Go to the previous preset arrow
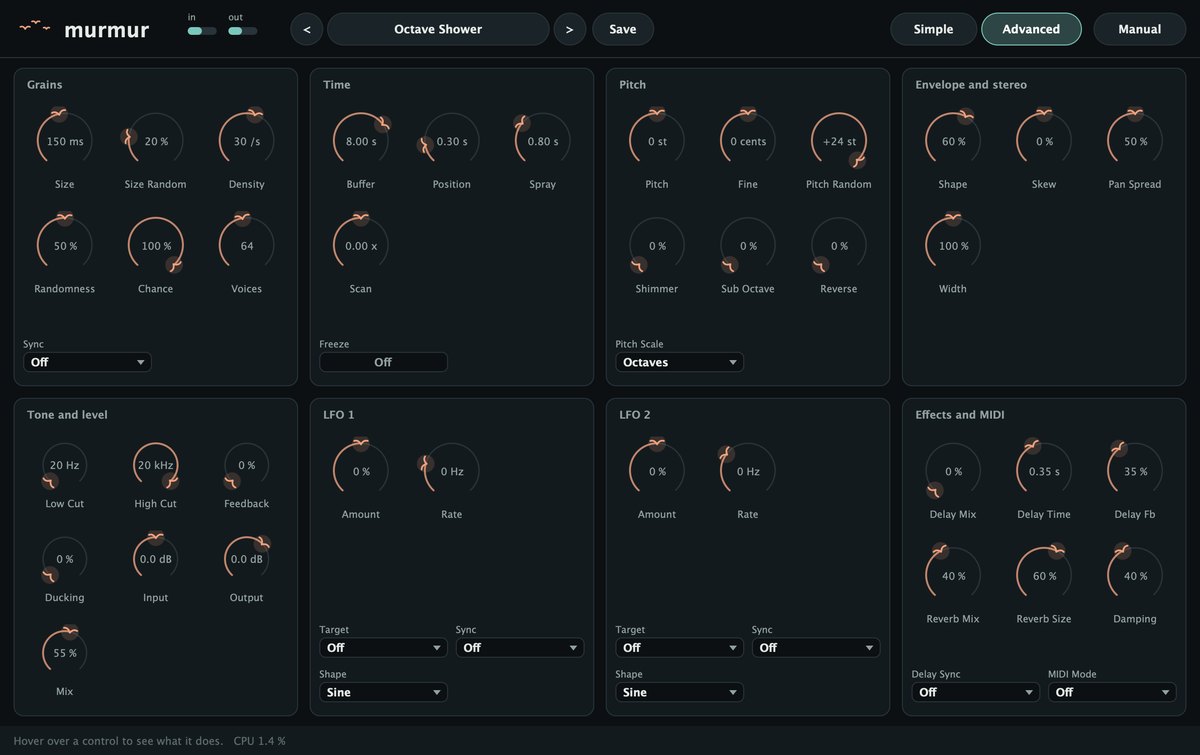Image resolution: width=1200 pixels, height=755 pixels. click(306, 29)
